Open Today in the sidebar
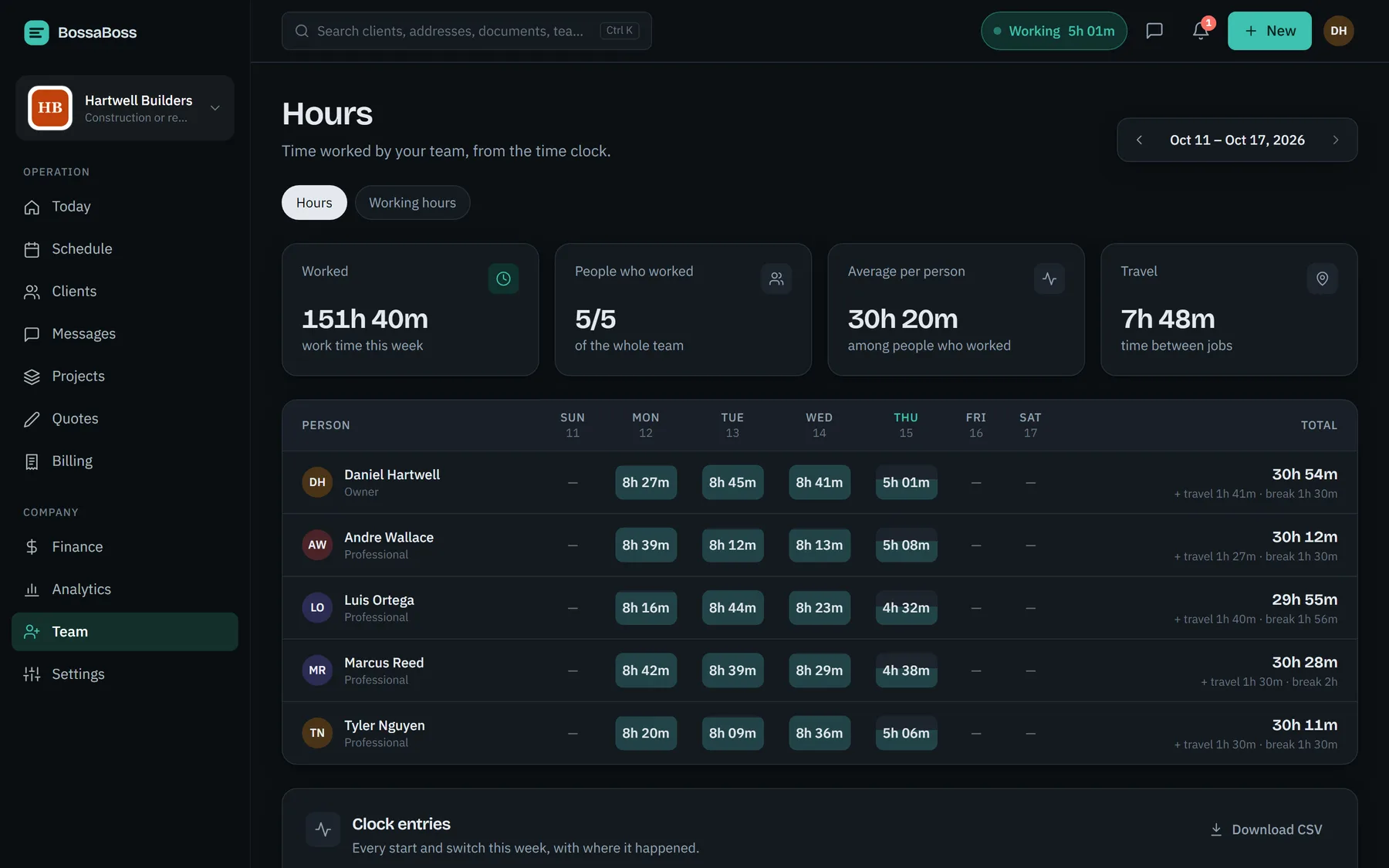Viewport: 1389px width, 868px height. (x=125, y=207)
